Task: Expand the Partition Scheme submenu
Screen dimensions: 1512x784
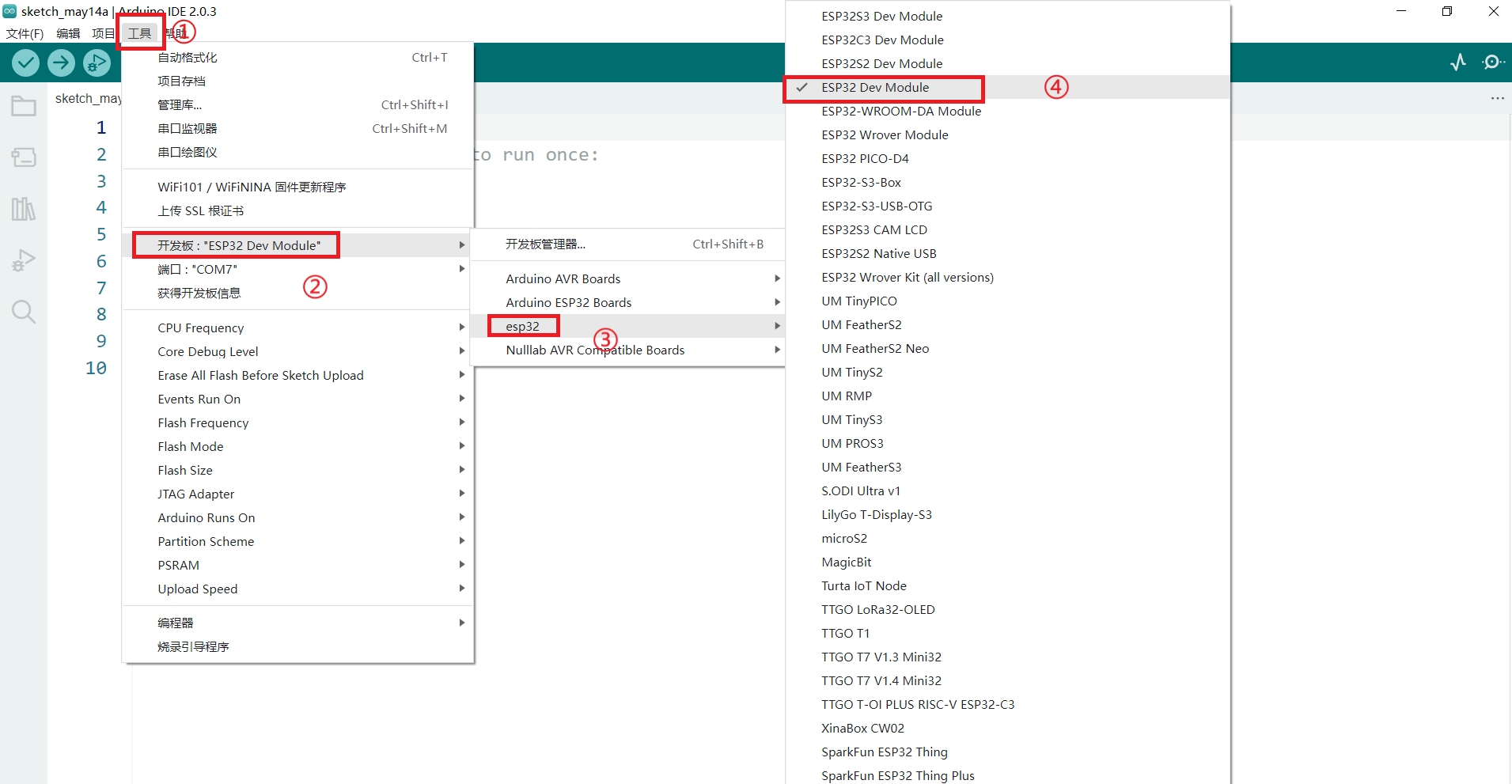Action: tap(206, 542)
